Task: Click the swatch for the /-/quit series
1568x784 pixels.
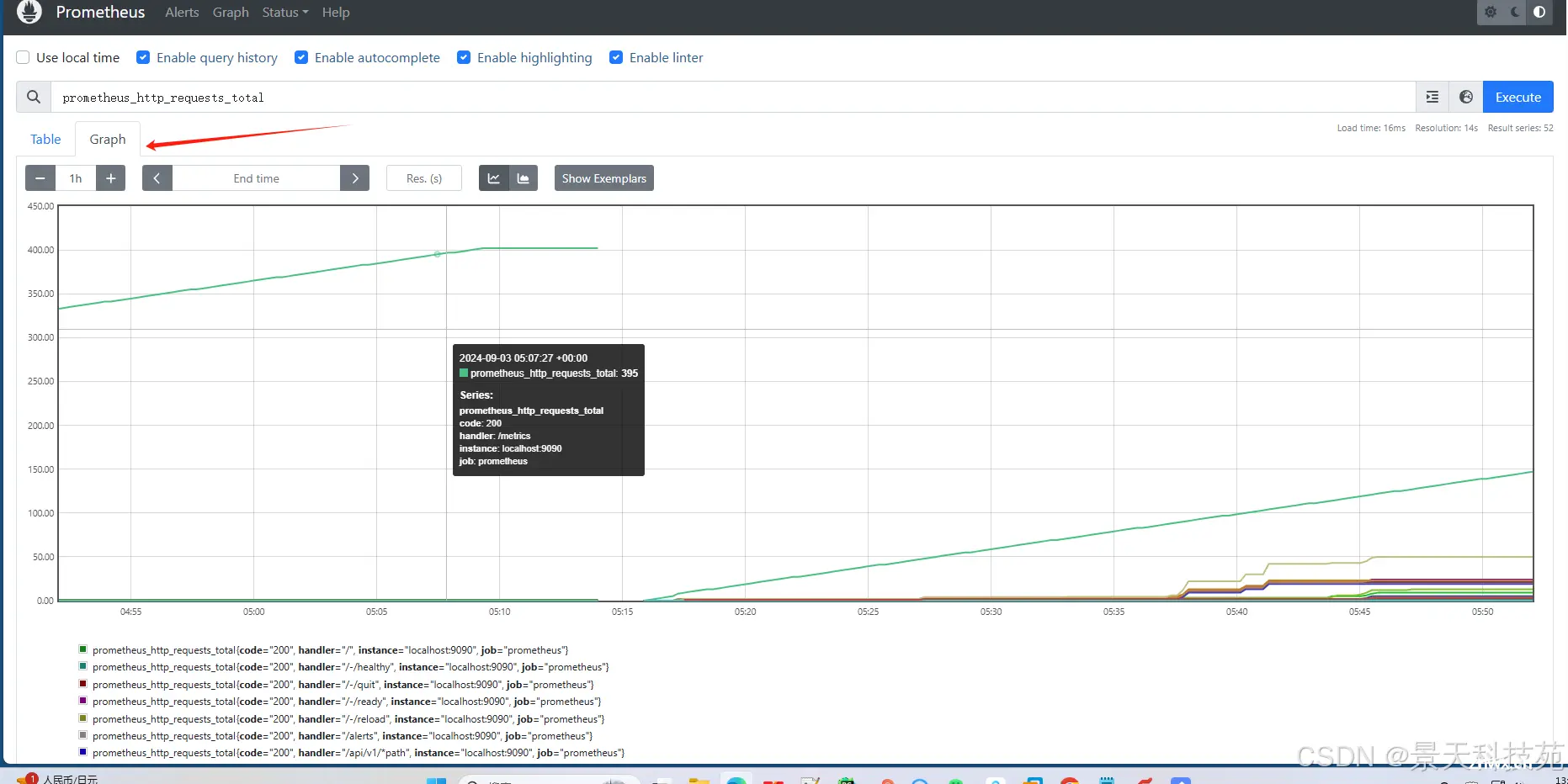Action: (x=82, y=684)
